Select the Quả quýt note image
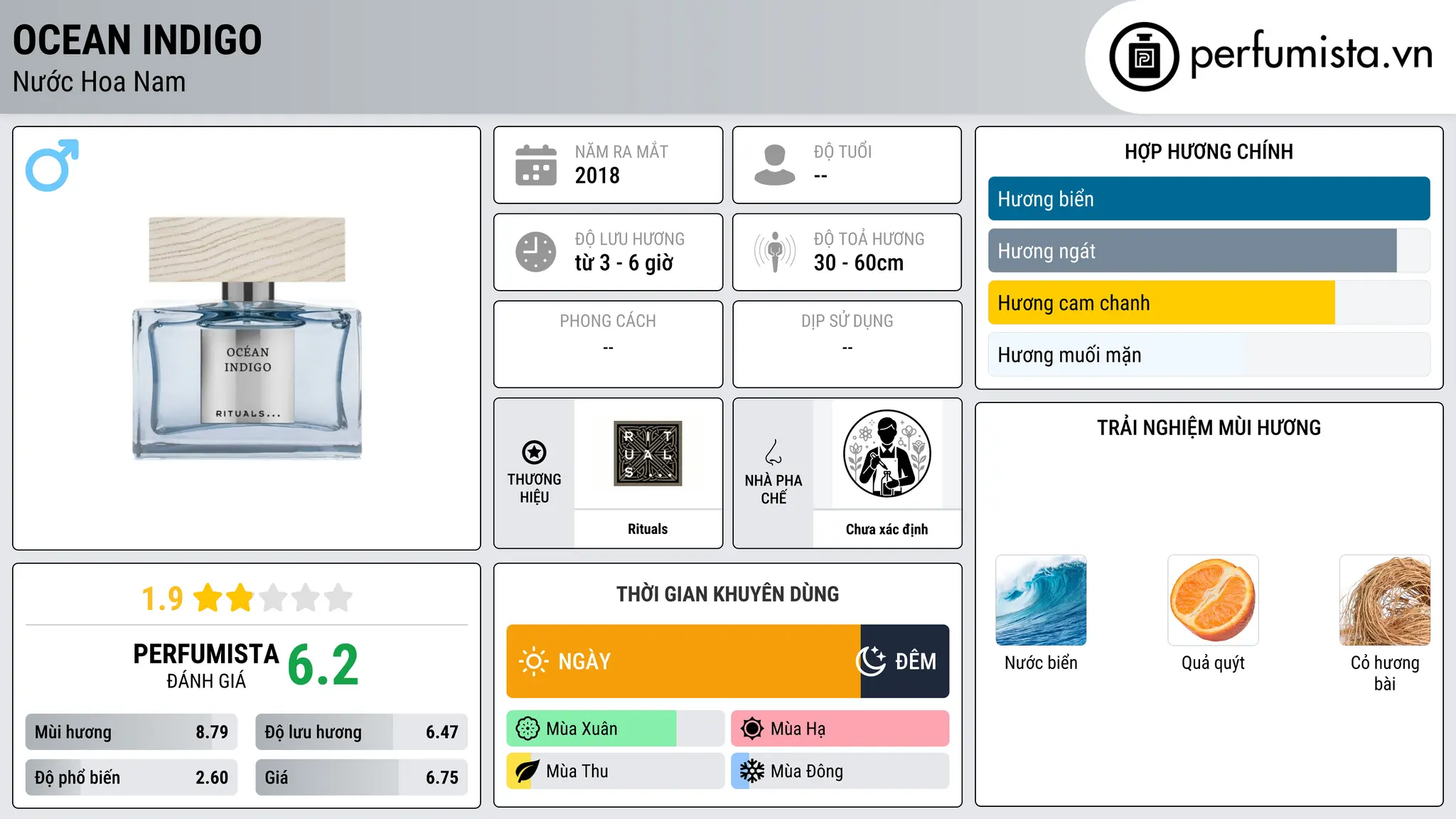Viewport: 1456px width, 819px height. [x=1213, y=601]
